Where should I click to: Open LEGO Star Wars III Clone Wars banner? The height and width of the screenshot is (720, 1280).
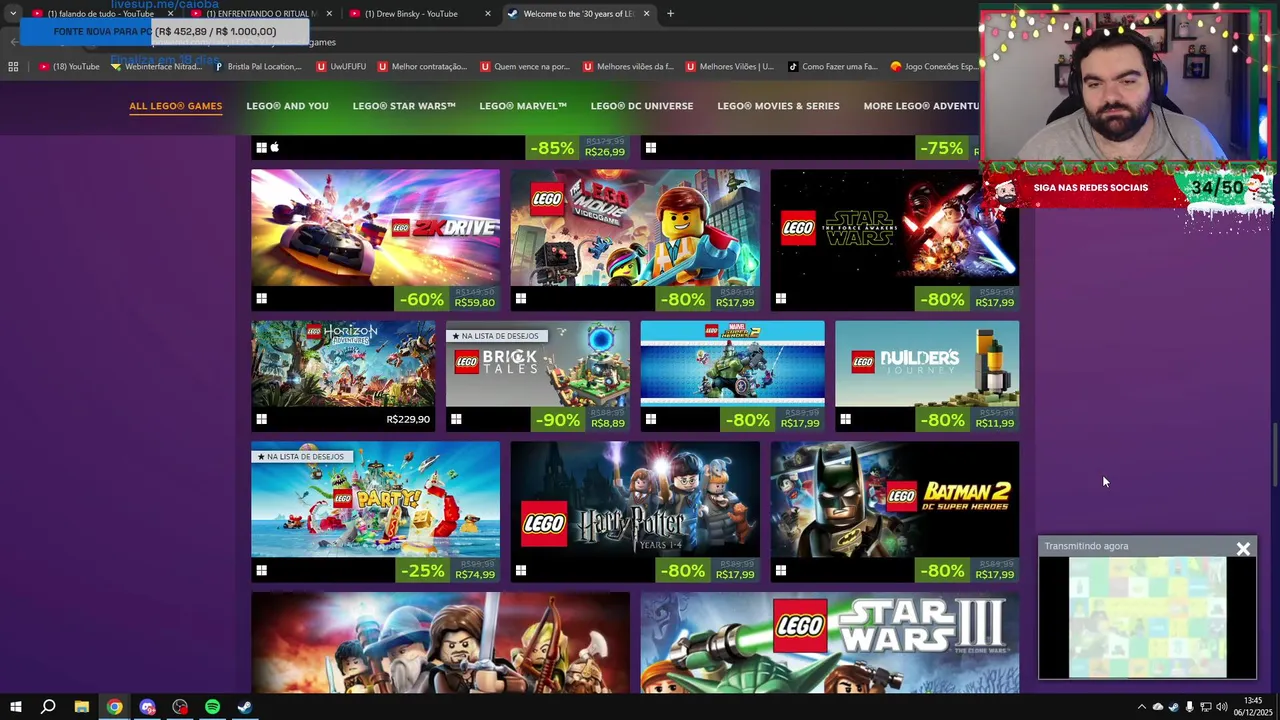point(830,643)
